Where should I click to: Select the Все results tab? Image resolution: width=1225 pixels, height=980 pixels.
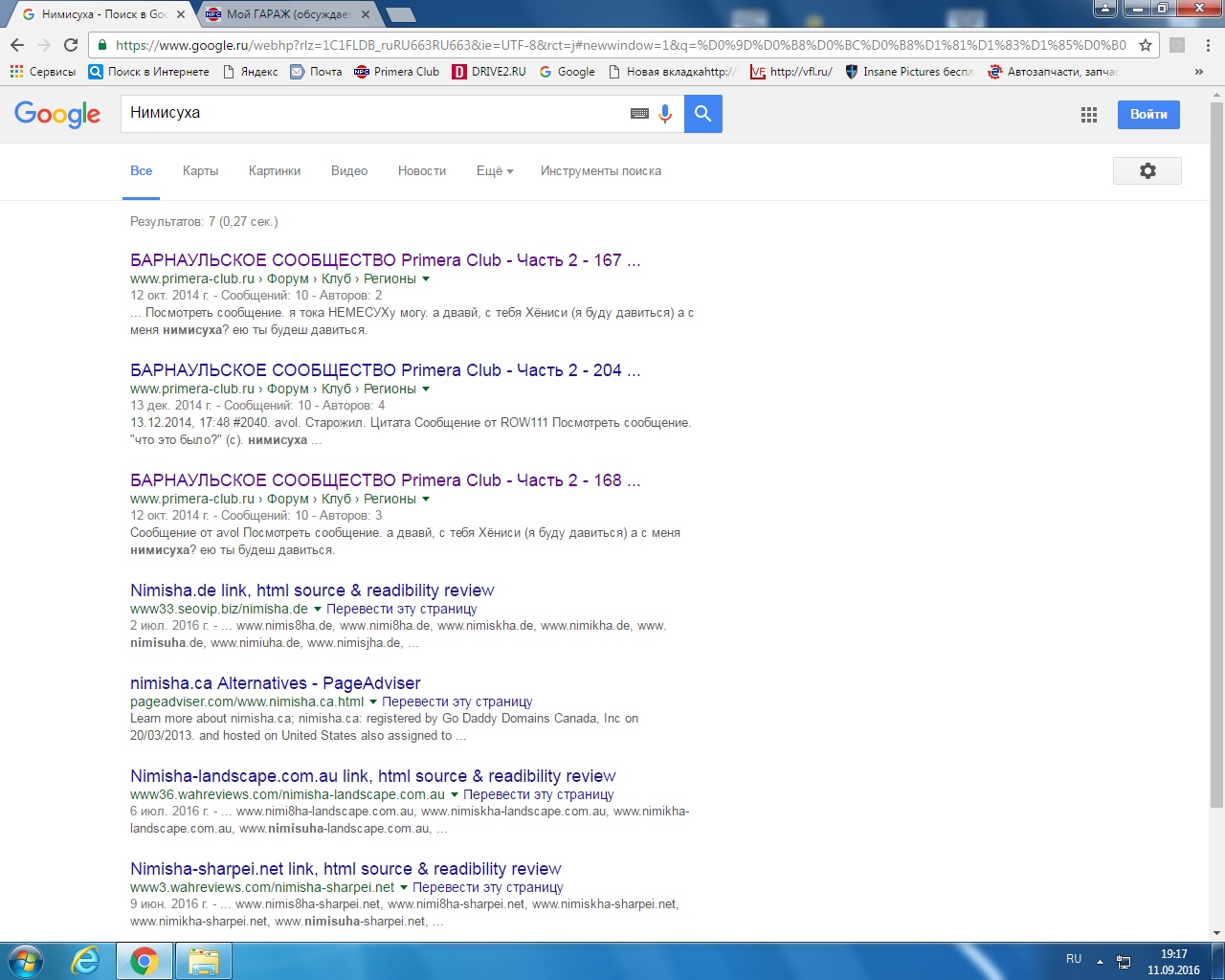click(x=142, y=171)
